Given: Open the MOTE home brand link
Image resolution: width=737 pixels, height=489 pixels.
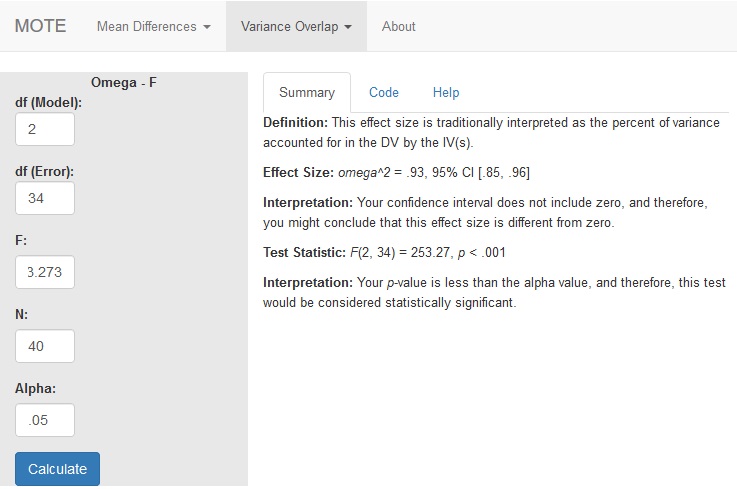Looking at the screenshot, I should [40, 26].
